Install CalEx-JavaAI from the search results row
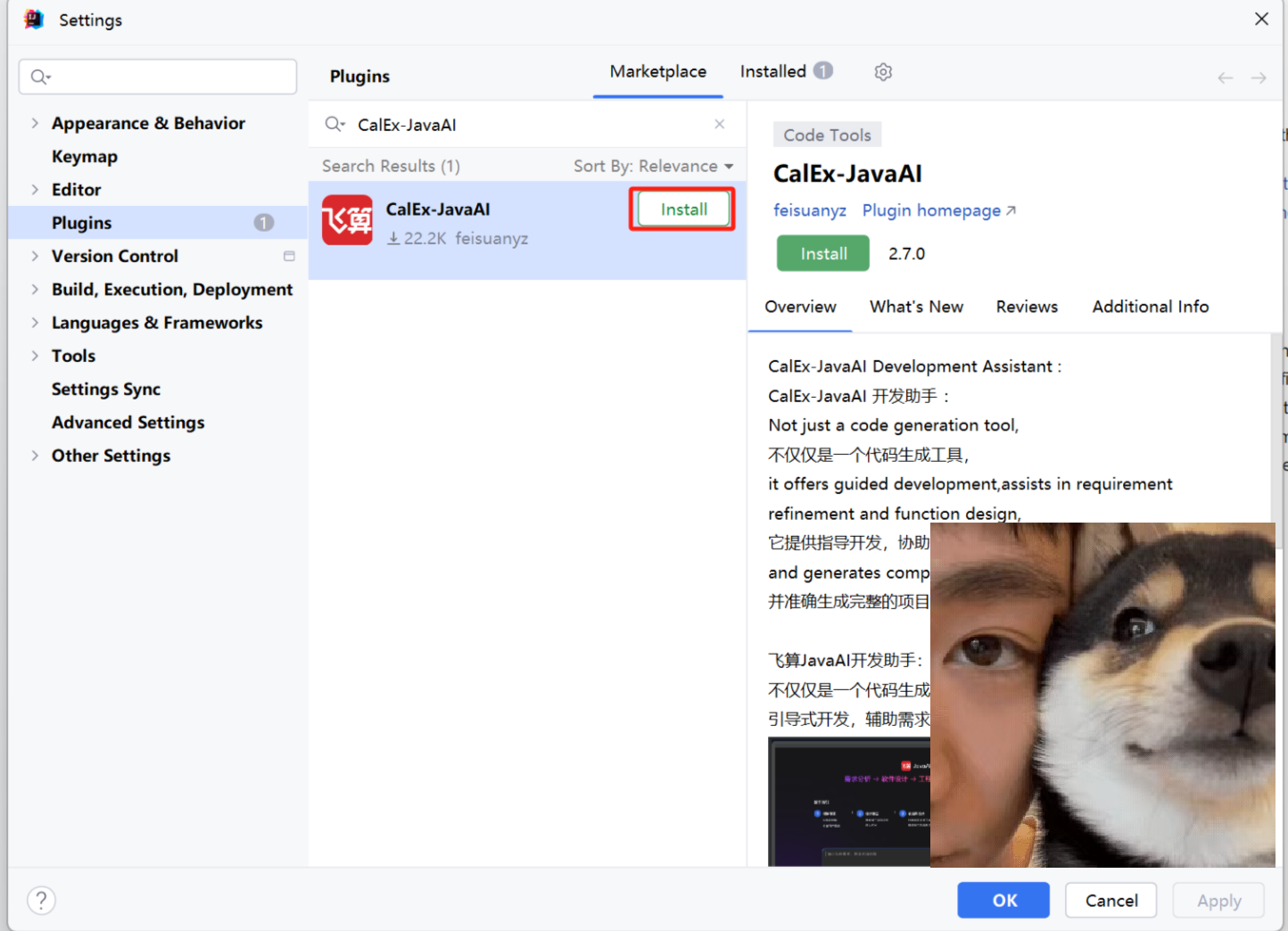The height and width of the screenshot is (931, 1288). tap(684, 210)
